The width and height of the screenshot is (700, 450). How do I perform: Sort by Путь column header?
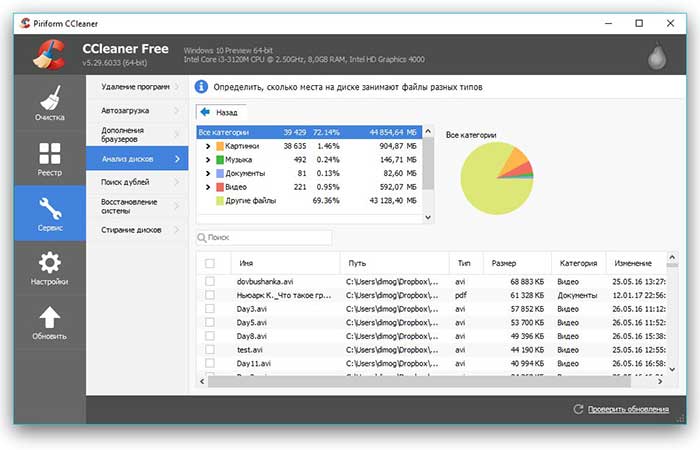tap(395, 263)
